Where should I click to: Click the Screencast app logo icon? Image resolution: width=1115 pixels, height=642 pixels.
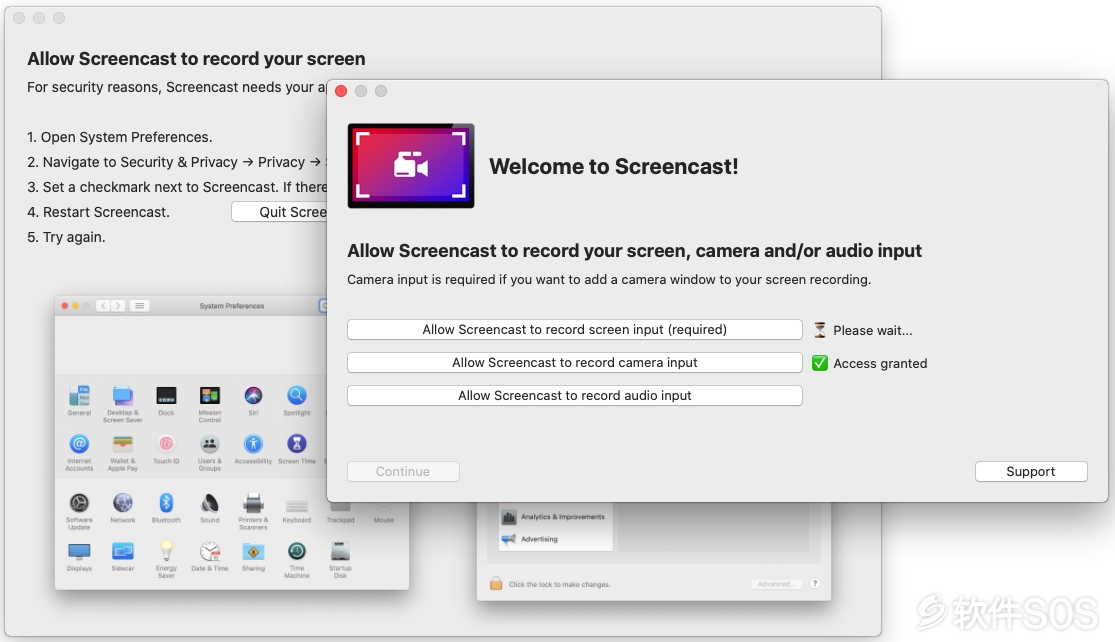pos(411,166)
